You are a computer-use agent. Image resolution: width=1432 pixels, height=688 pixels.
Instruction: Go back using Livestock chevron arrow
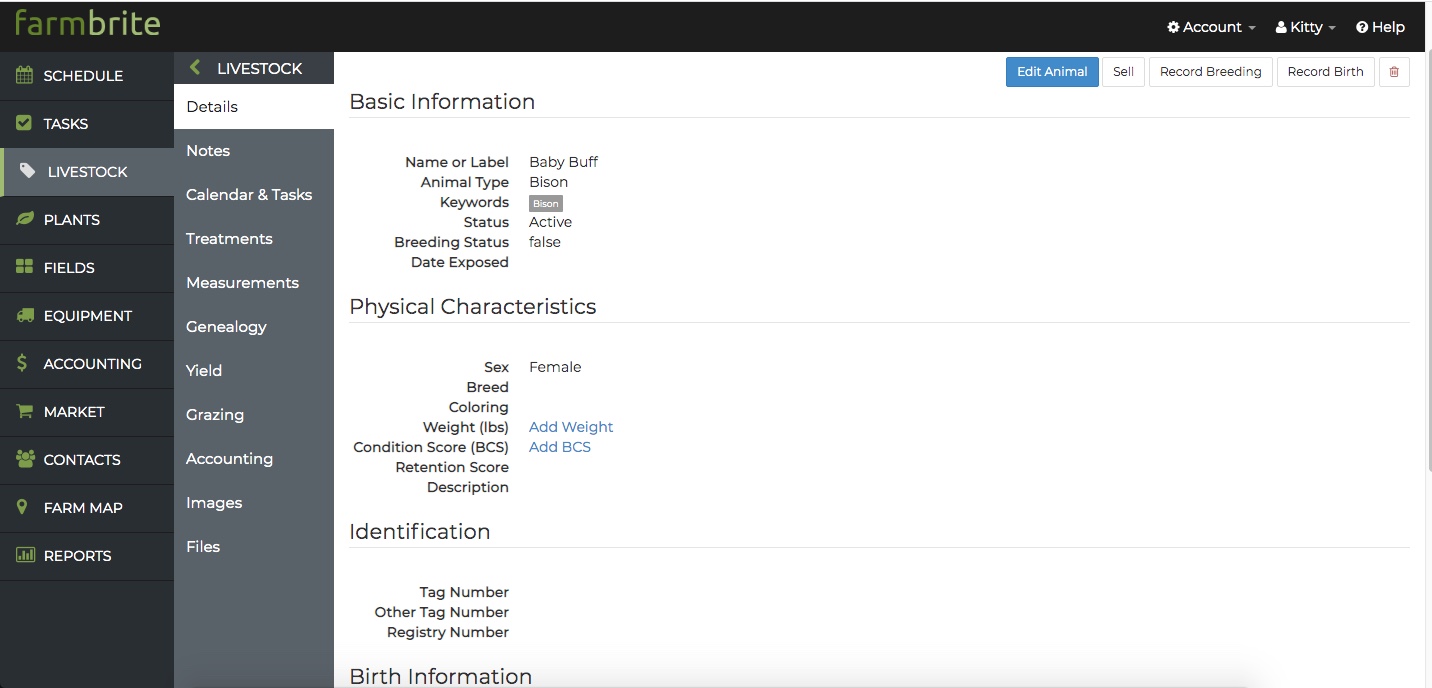195,68
